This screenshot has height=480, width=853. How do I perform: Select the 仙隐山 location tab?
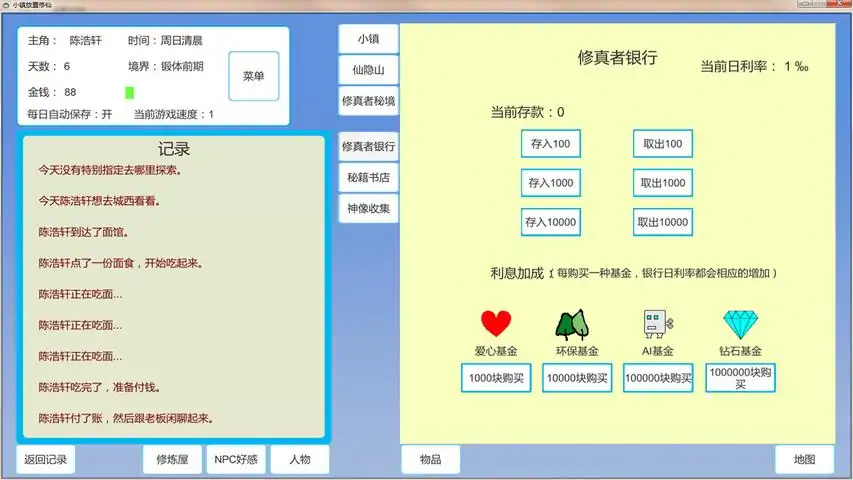pos(368,70)
